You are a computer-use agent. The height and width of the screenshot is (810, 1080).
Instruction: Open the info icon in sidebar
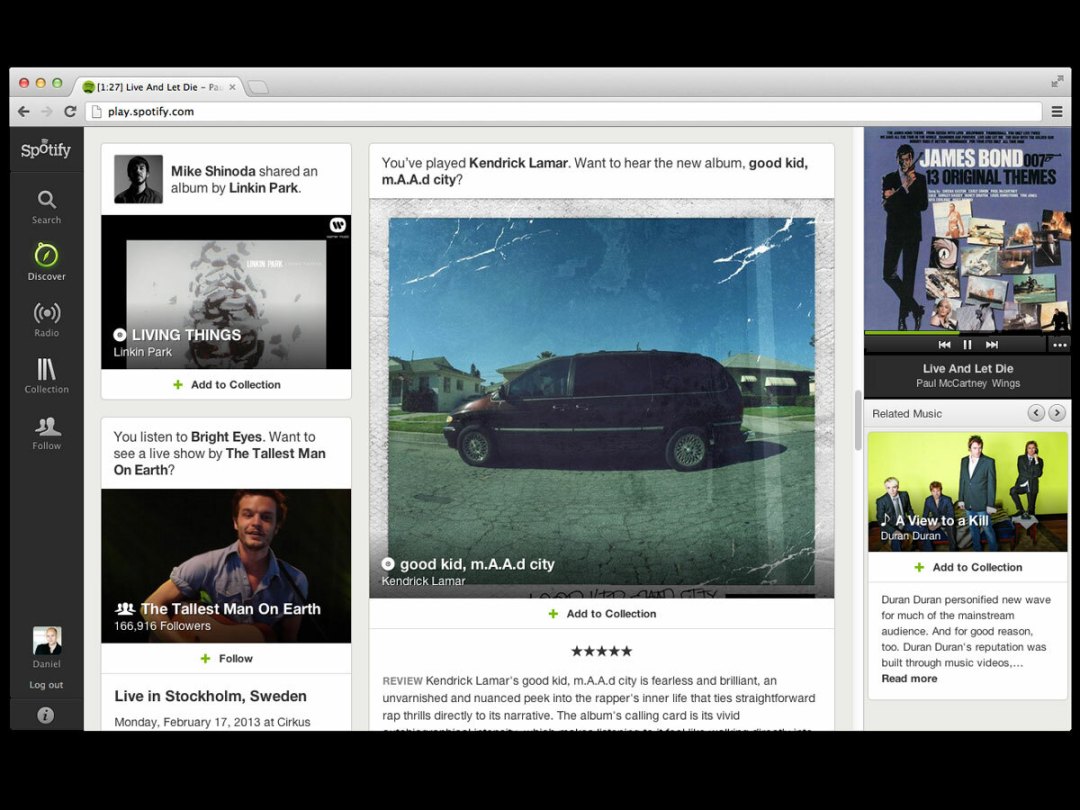[x=45, y=716]
